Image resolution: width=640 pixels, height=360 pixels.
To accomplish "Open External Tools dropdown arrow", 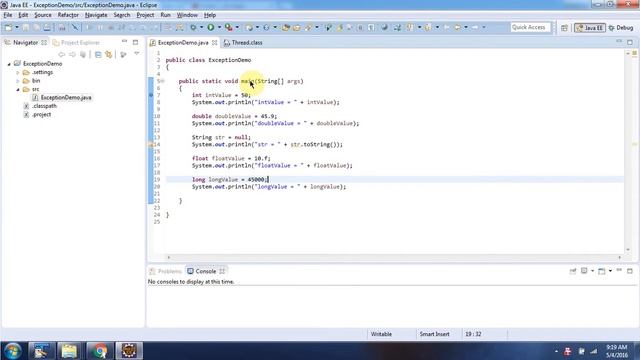I will (x=237, y=27).
